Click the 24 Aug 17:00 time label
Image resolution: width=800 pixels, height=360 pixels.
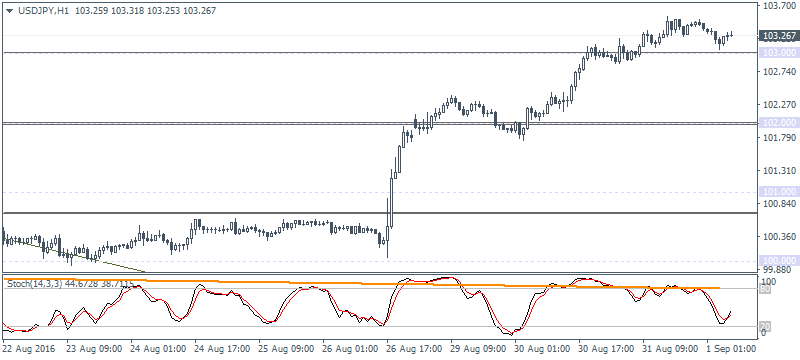click(x=222, y=349)
